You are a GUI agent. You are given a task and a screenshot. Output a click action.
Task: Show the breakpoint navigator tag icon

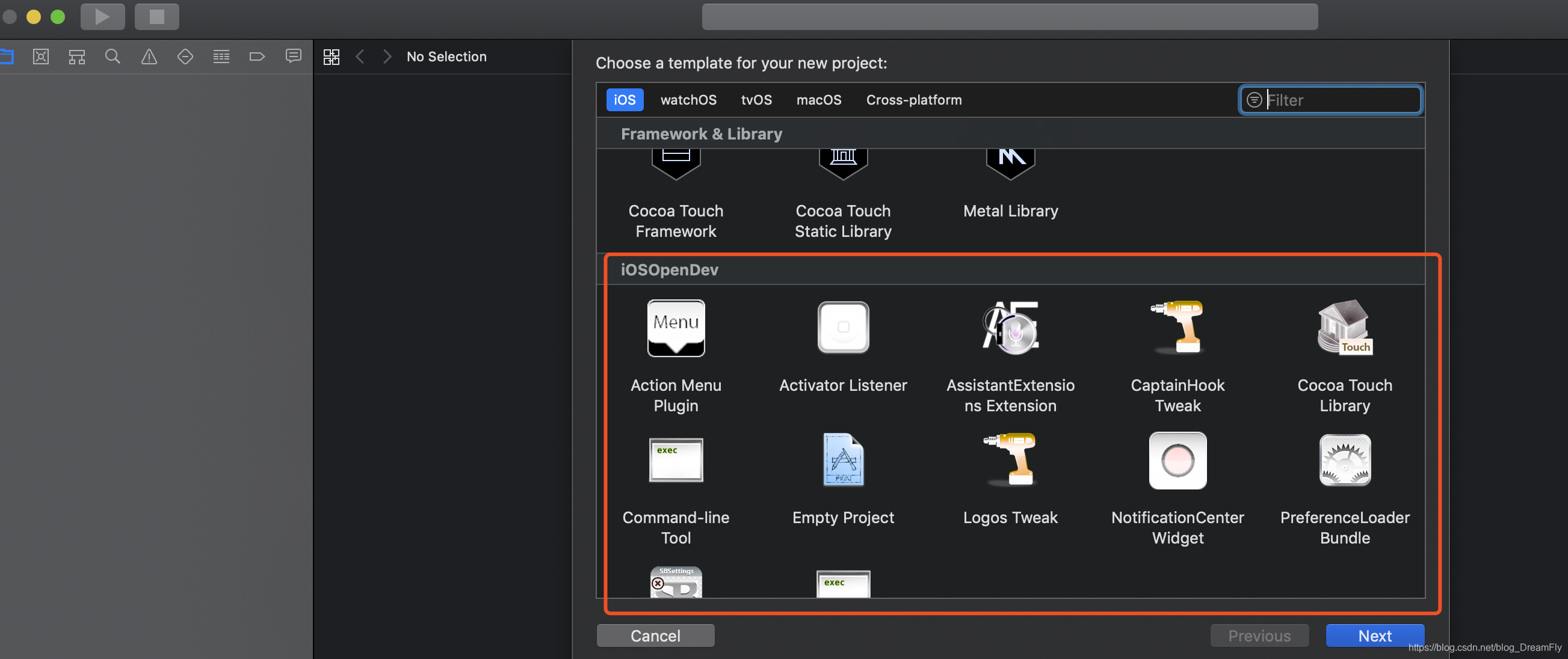pos(257,57)
